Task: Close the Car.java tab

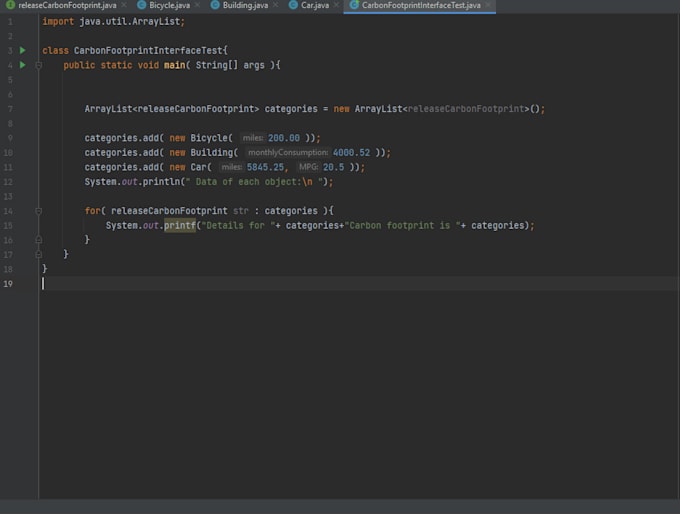Action: coord(337,5)
